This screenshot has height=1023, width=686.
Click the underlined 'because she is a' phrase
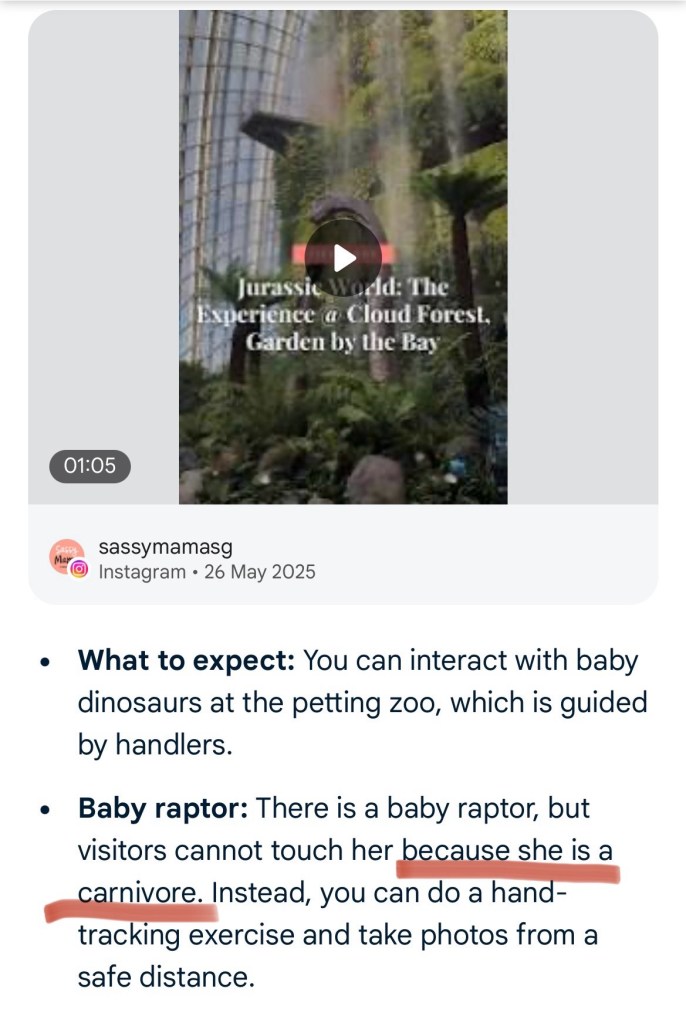pyautogui.click(x=507, y=852)
